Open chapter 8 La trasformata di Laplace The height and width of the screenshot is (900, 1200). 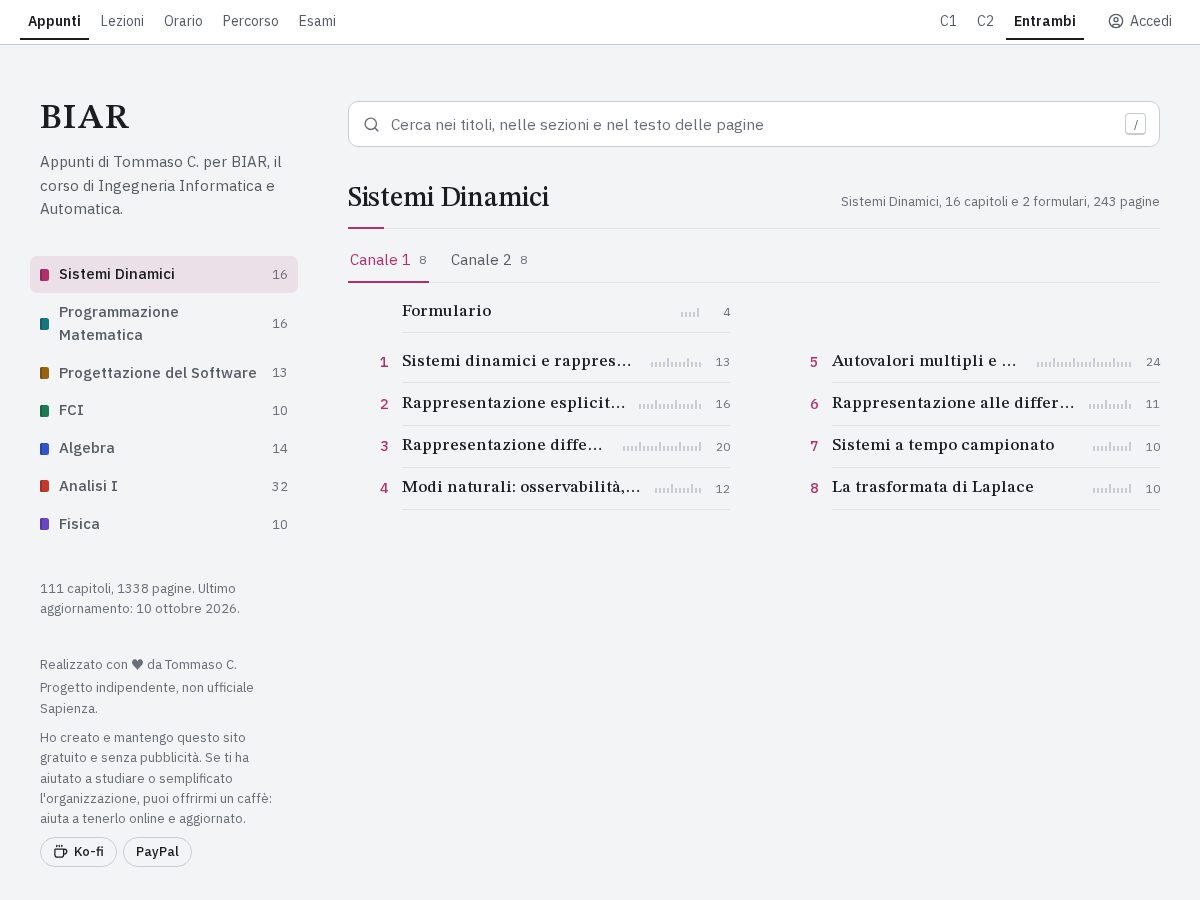pyautogui.click(x=985, y=488)
